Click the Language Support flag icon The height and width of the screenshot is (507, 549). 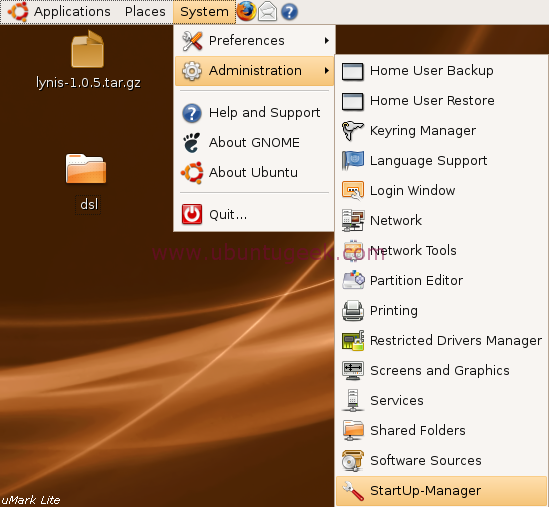353,161
